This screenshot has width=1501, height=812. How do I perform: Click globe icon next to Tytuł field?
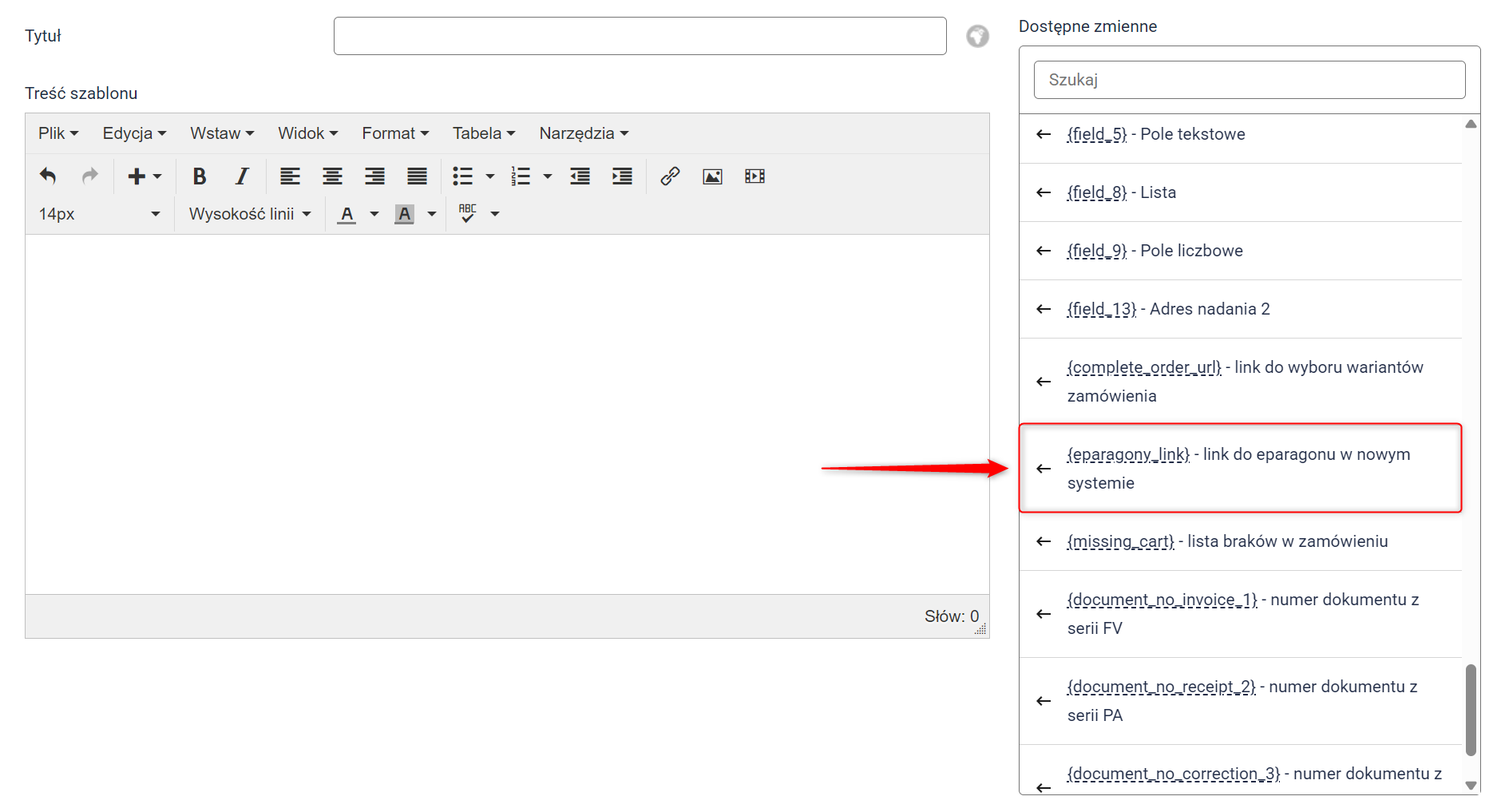click(x=977, y=36)
